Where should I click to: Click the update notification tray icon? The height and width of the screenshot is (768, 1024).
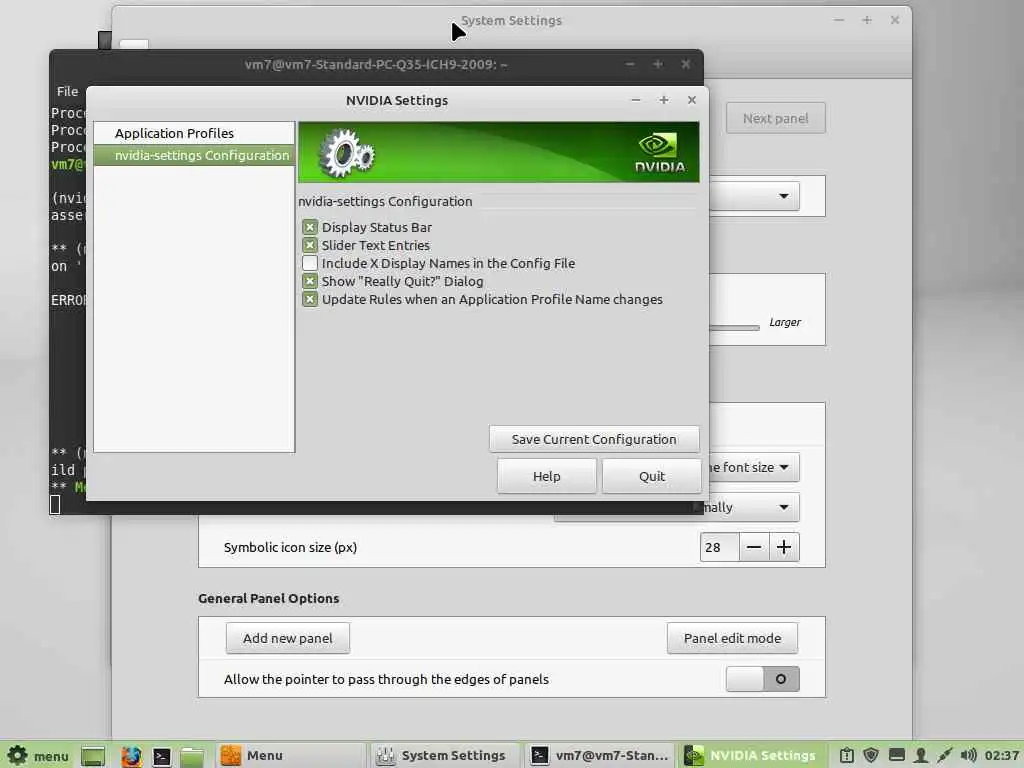(846, 756)
